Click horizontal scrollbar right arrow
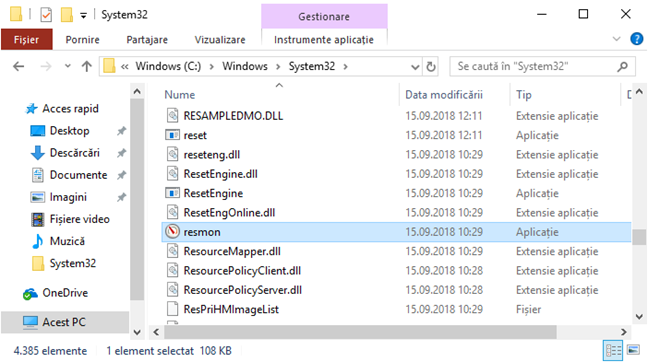This screenshot has height=362, width=648. tap(624, 332)
